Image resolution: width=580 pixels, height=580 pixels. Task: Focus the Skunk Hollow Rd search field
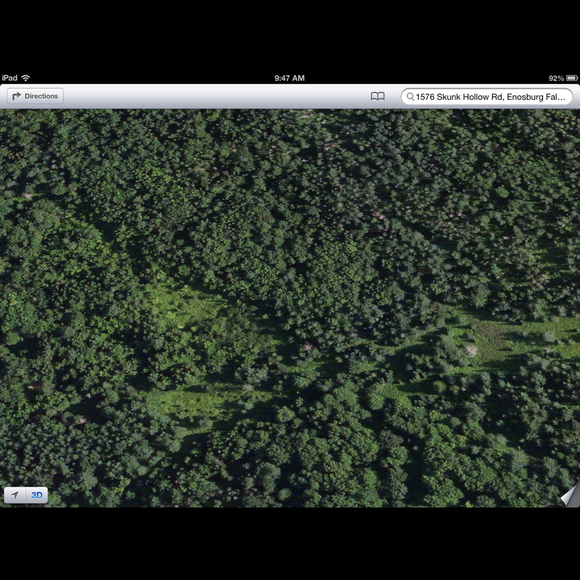pos(487,97)
